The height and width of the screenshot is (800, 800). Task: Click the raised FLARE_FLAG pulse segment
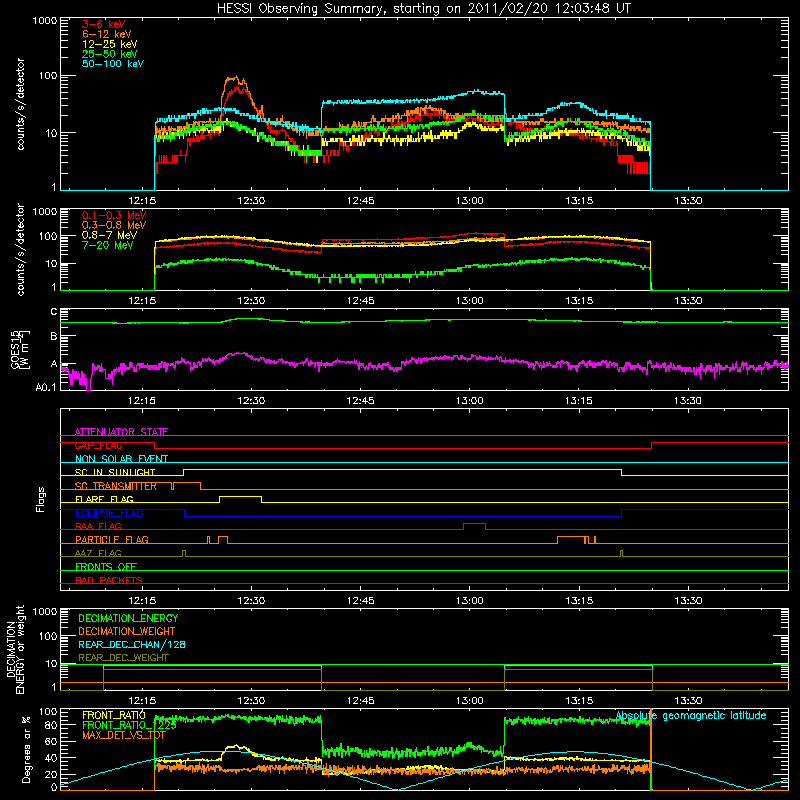(x=240, y=496)
